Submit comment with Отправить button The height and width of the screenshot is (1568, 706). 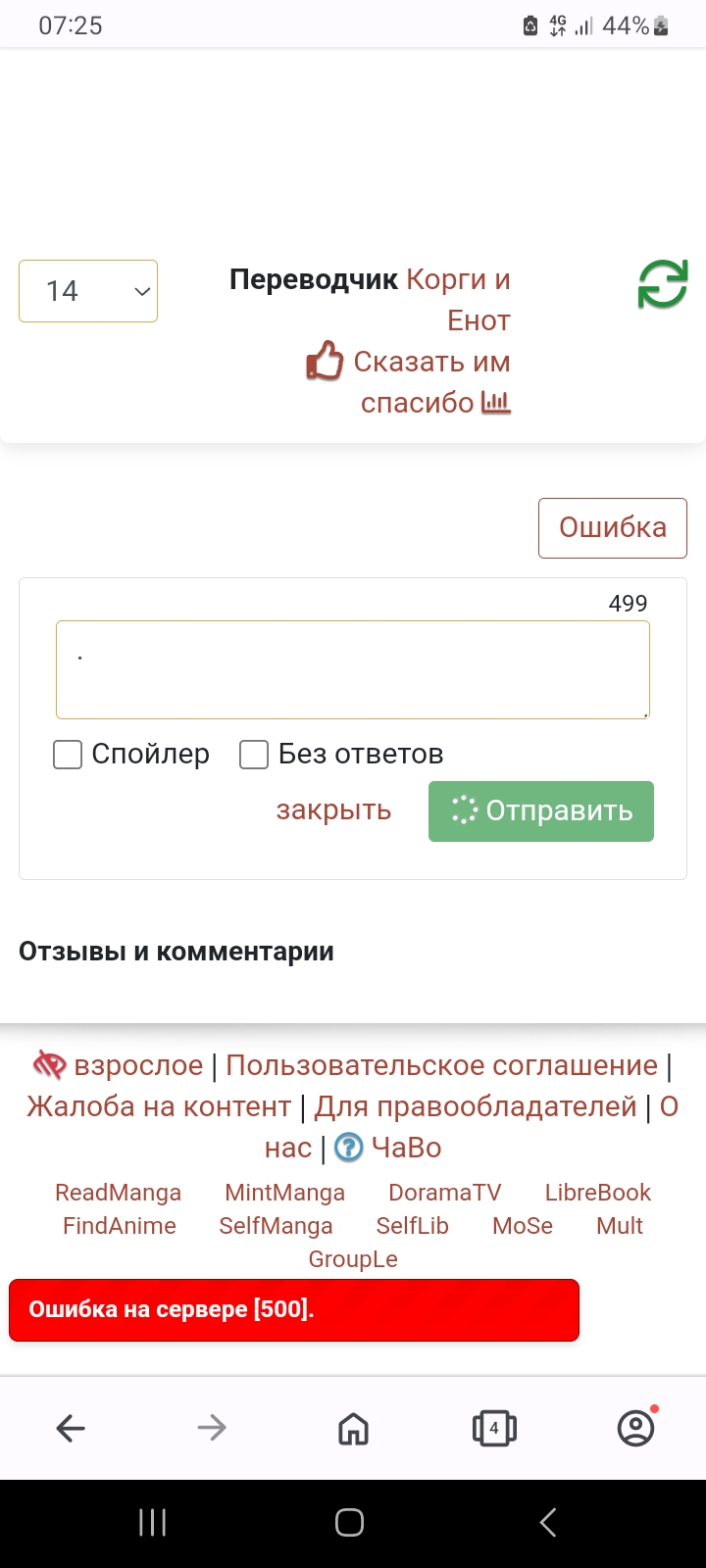(541, 811)
